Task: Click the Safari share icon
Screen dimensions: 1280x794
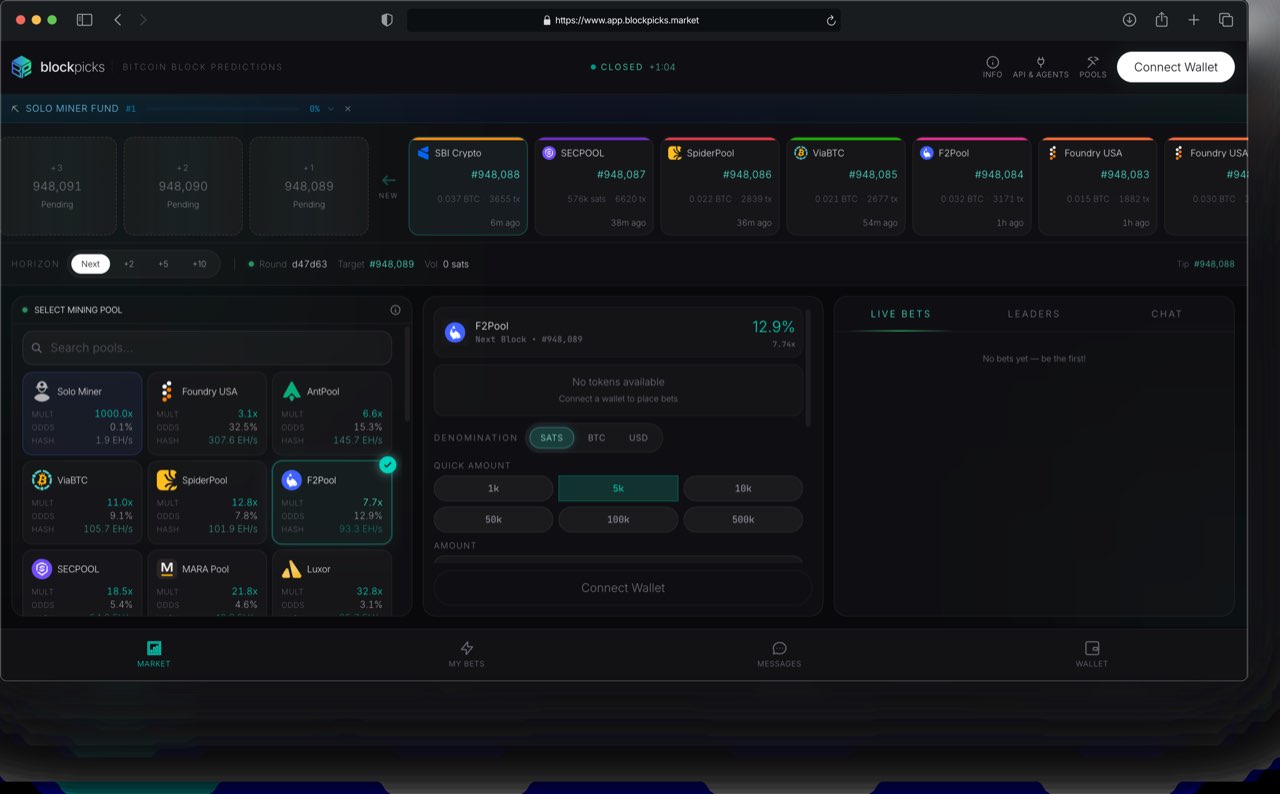Action: [x=1161, y=20]
